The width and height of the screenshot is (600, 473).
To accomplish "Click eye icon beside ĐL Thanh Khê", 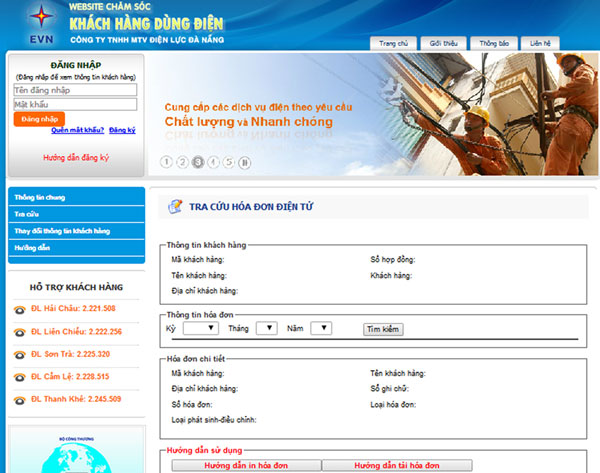I will click(20, 400).
